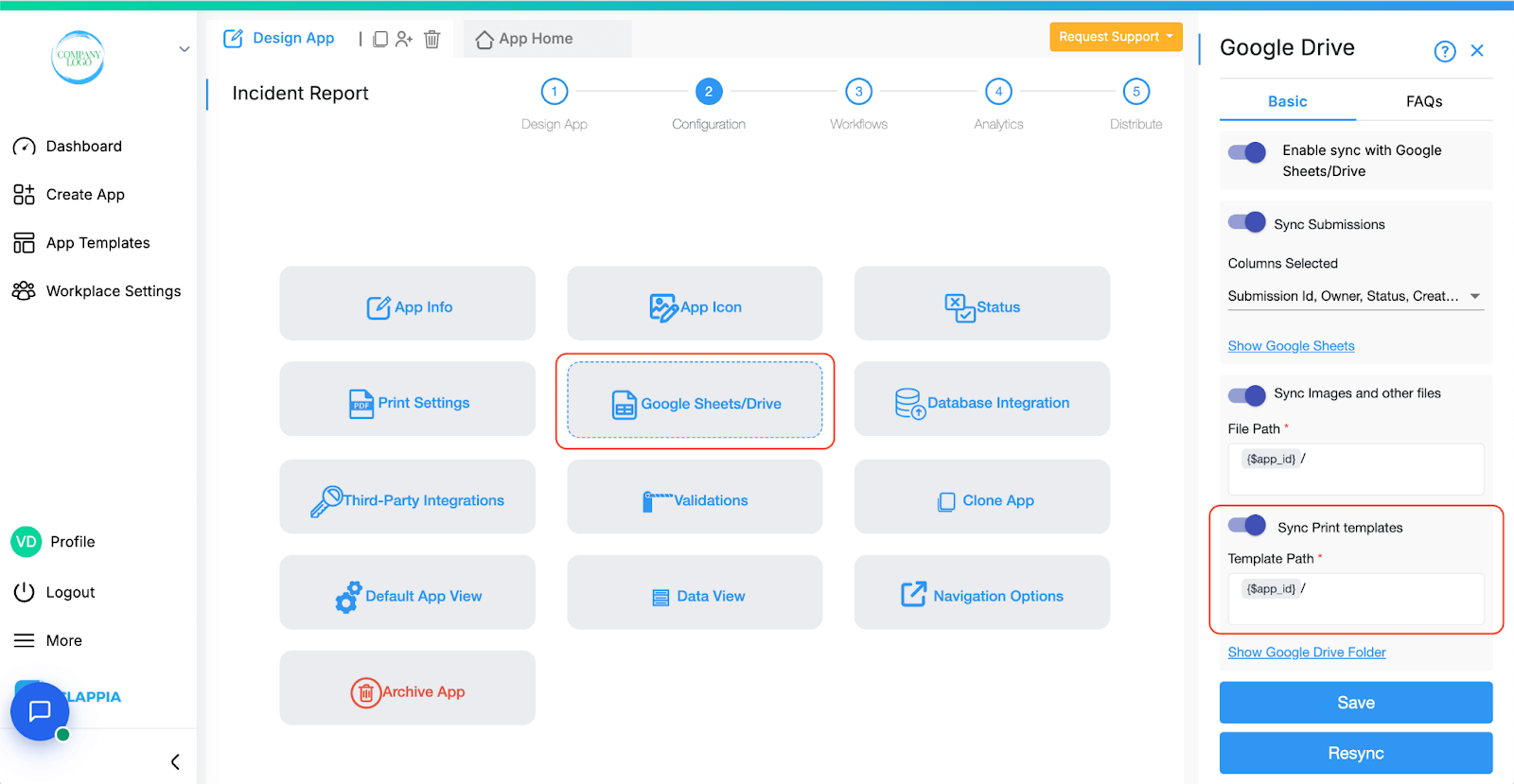Open the Show Google Sheets link

coord(1291,346)
